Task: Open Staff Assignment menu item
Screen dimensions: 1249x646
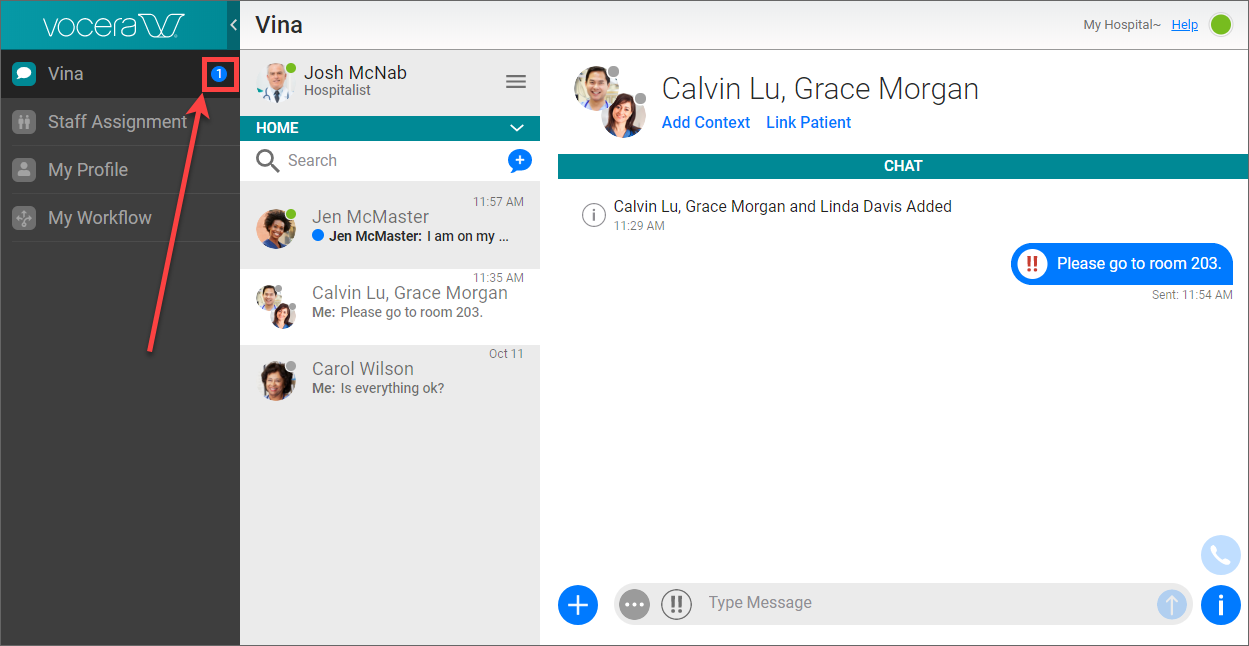Action: click(x=120, y=122)
